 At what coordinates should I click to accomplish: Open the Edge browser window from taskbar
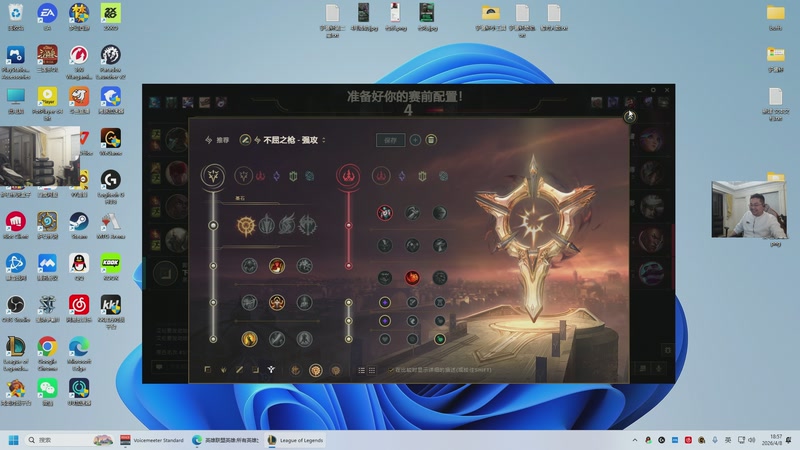click(x=226, y=440)
